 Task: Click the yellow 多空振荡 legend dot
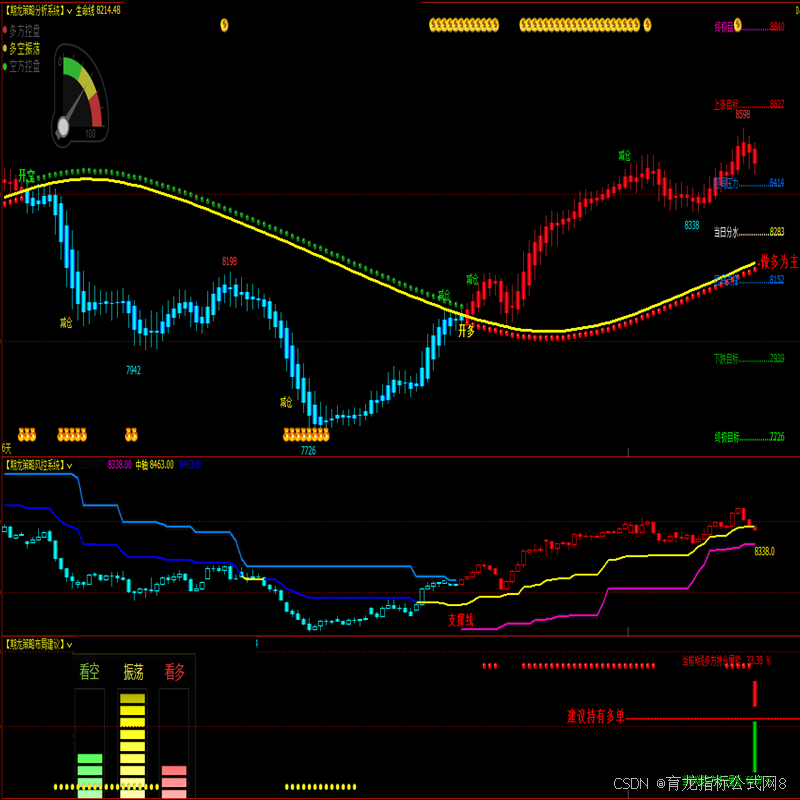pos(5,49)
